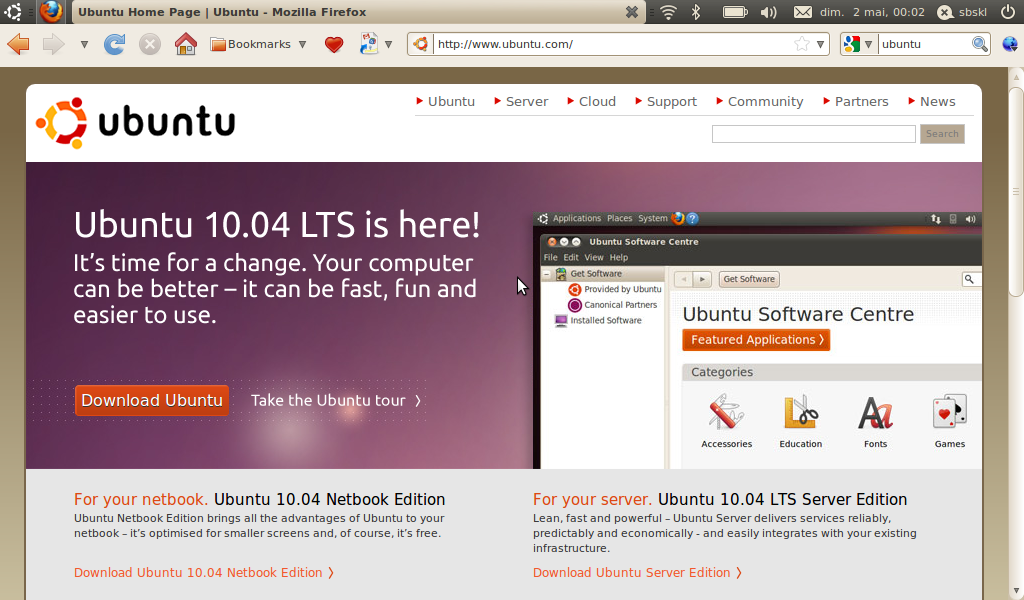The width and height of the screenshot is (1024, 600).
Task: Click the text "For your netbook."
Action: pos(140,499)
